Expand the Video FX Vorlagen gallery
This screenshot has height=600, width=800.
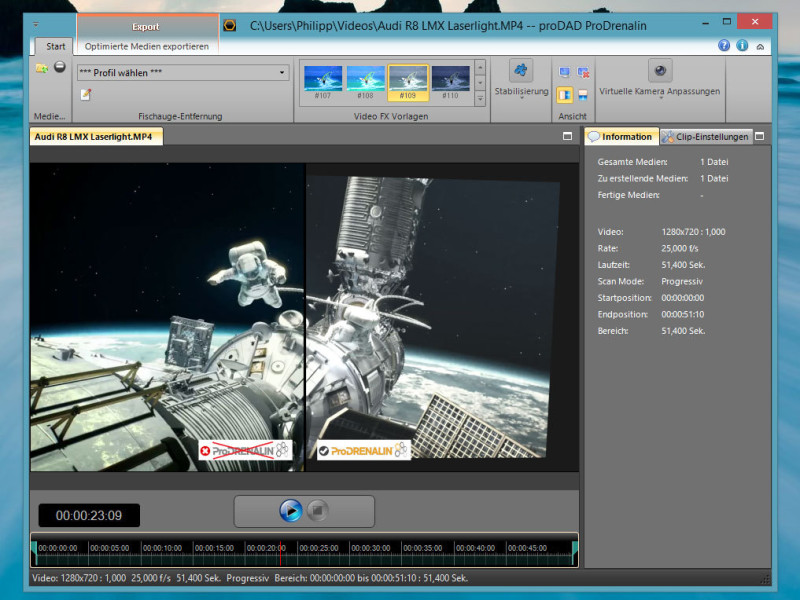480,98
